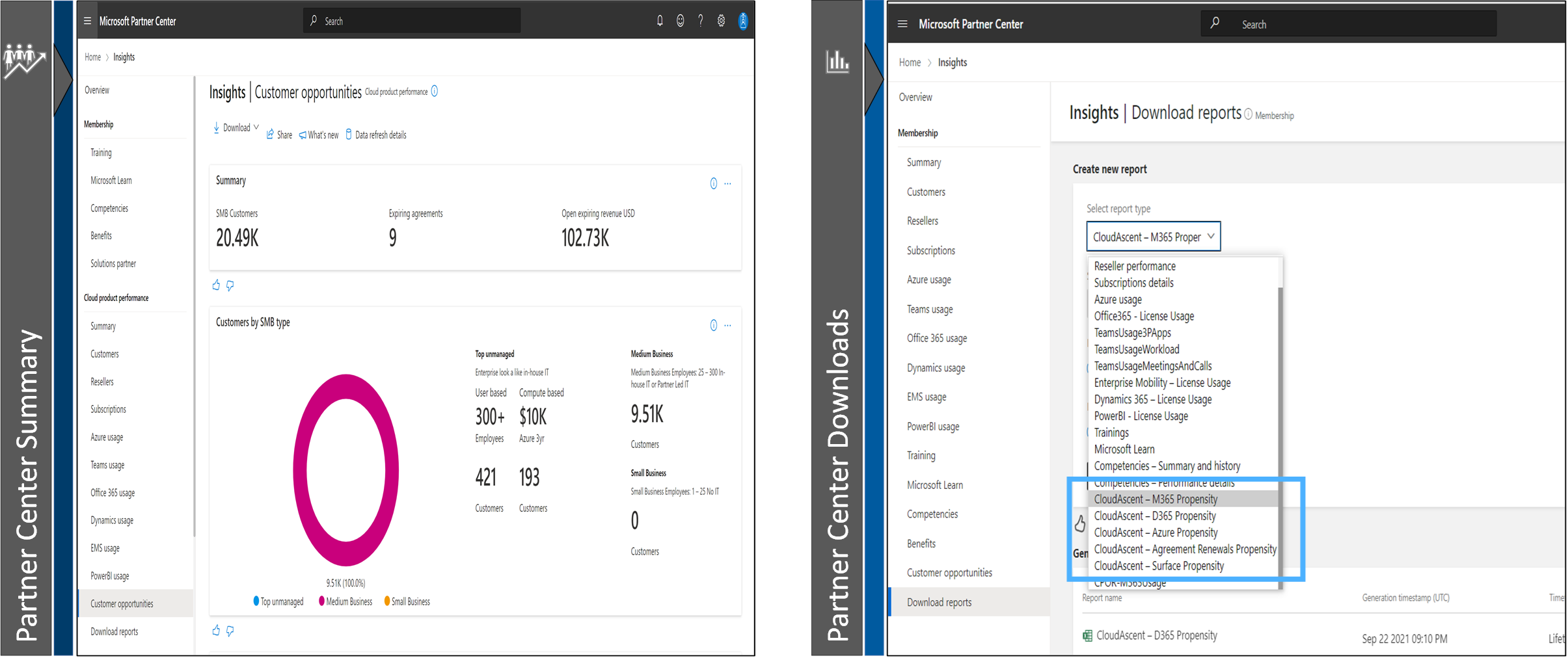Viewport: 1568px width, 658px height.
Task: Click the info icon on Customers by SMB type
Action: pos(713,325)
